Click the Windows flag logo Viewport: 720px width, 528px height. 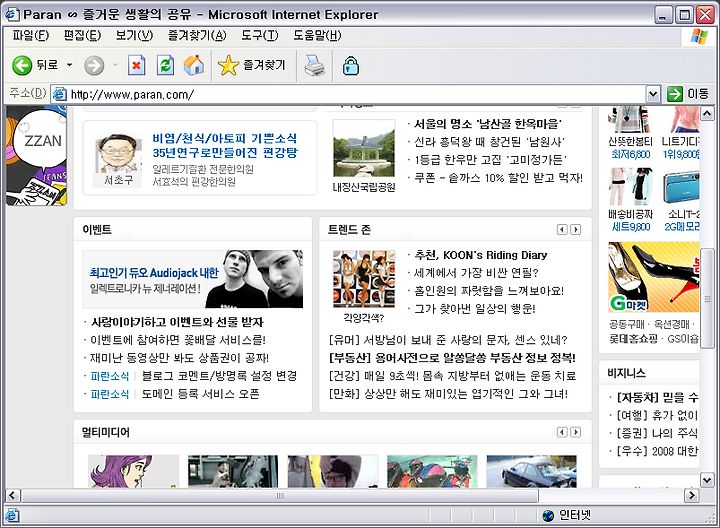699,36
